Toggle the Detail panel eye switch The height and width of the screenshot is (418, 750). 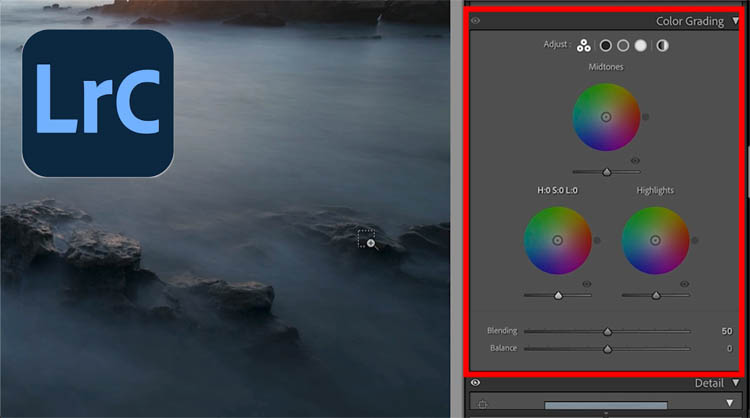475,383
